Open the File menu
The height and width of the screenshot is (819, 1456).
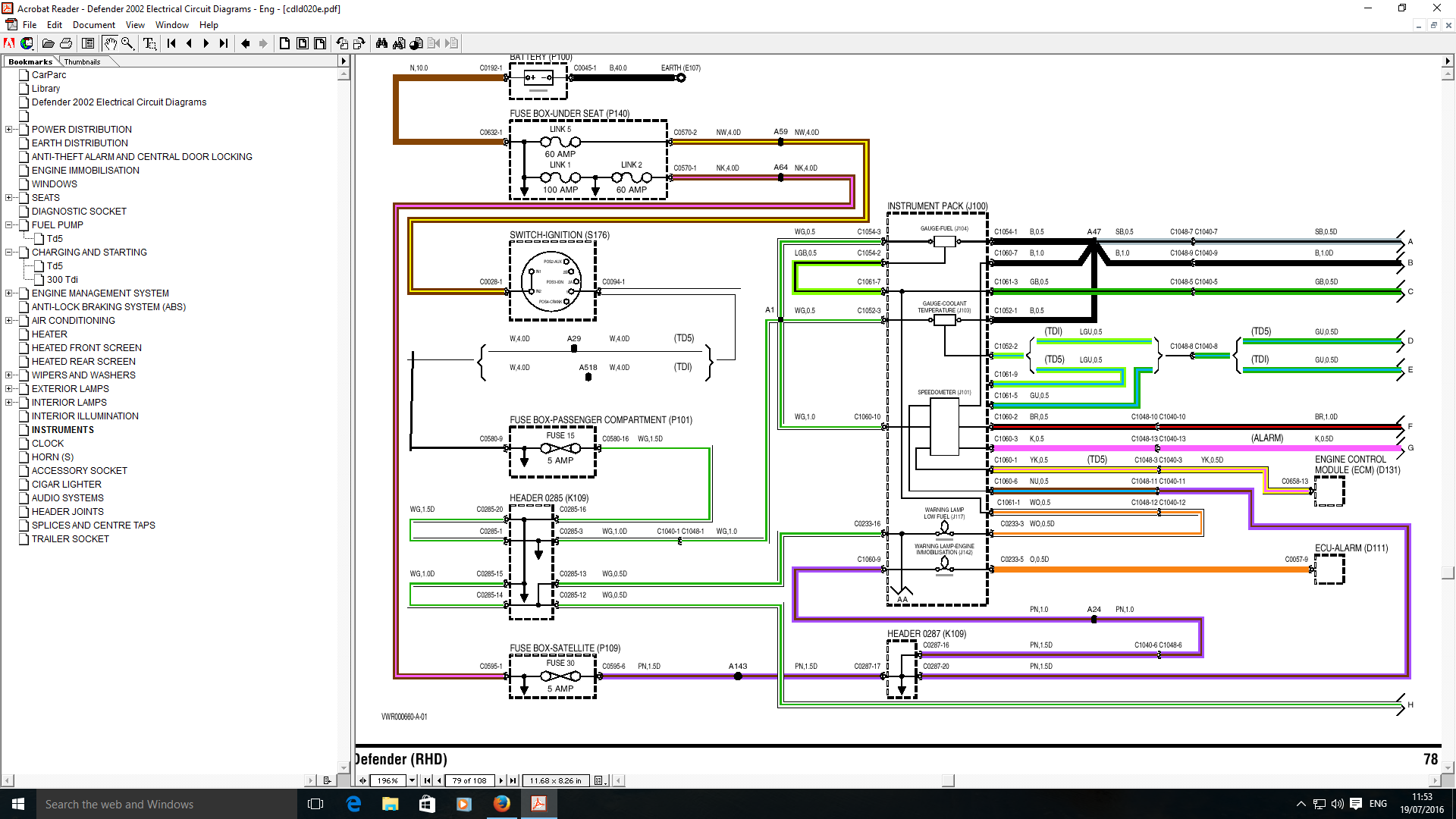point(30,25)
